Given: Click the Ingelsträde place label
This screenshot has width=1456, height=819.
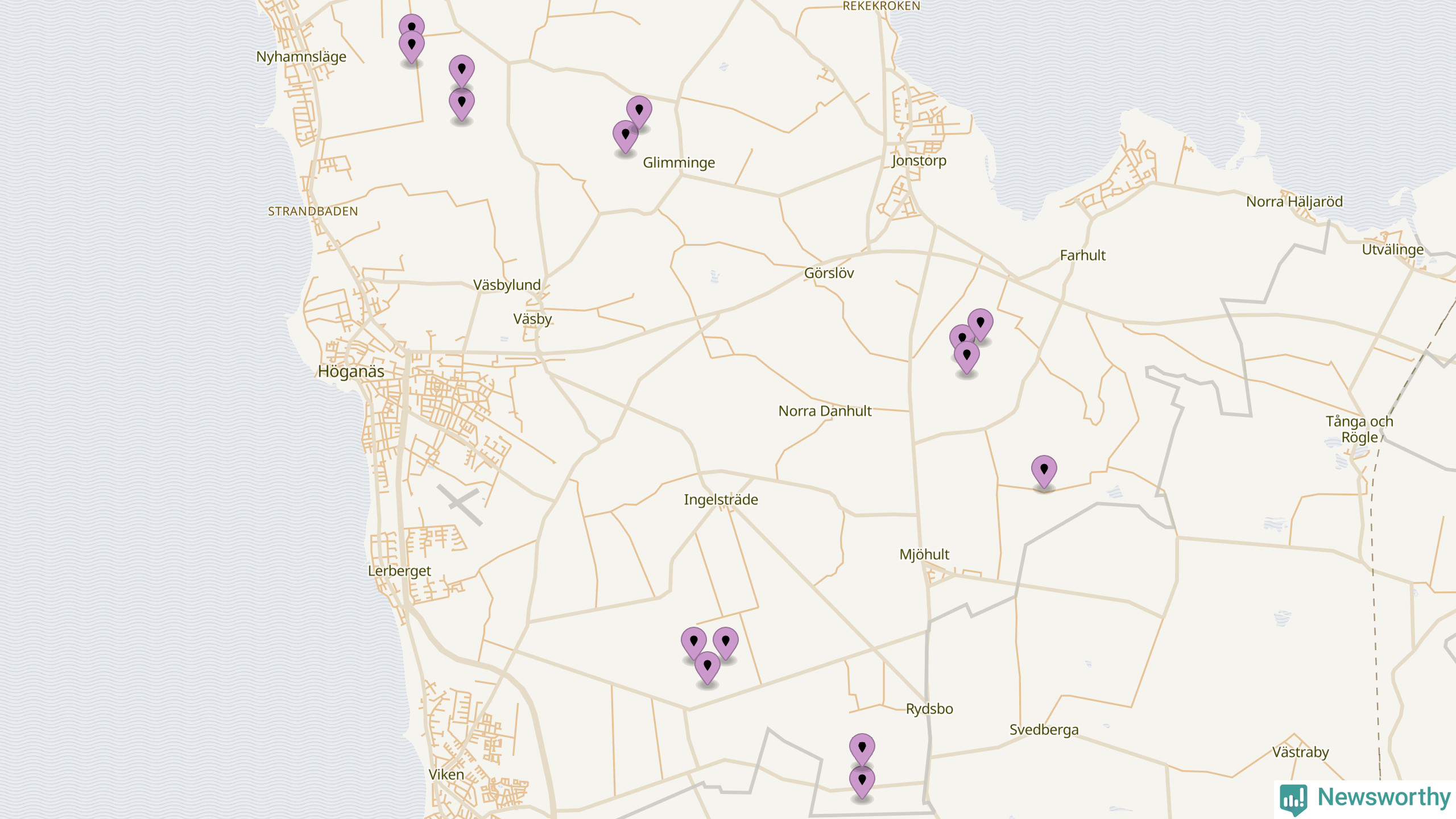Looking at the screenshot, I should (x=721, y=500).
